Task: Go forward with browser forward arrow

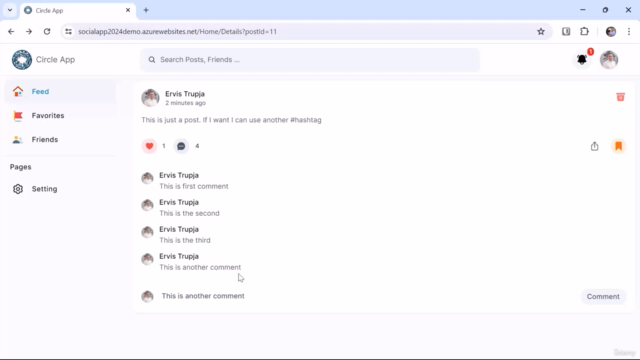Action: (29, 31)
